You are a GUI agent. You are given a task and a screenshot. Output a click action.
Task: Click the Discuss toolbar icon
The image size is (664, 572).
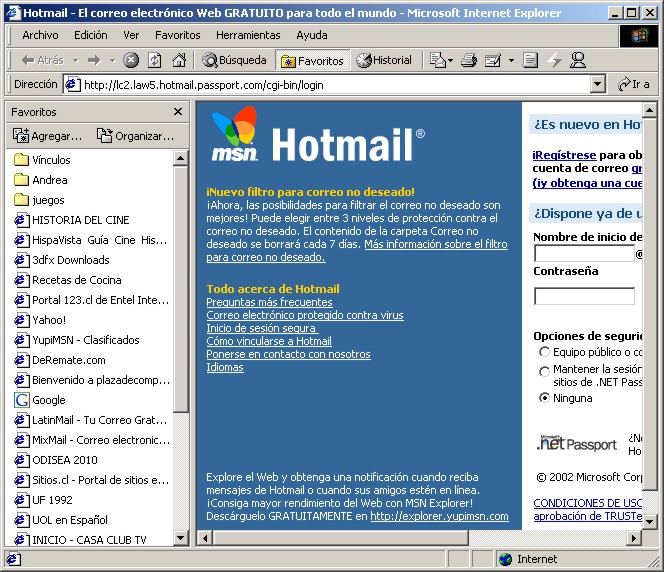coord(530,60)
